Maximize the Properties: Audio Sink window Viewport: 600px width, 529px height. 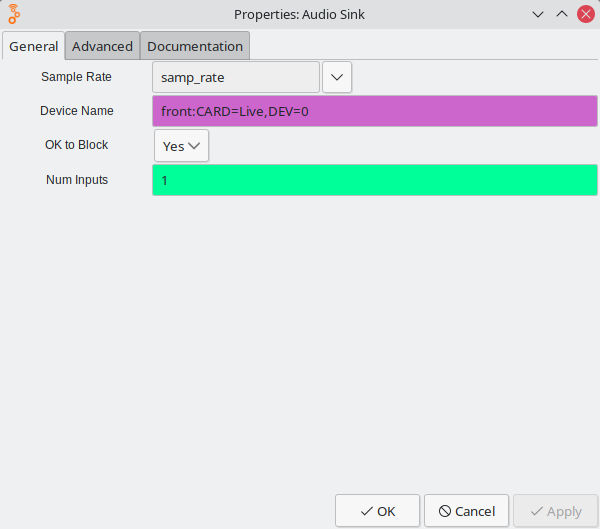click(562, 14)
